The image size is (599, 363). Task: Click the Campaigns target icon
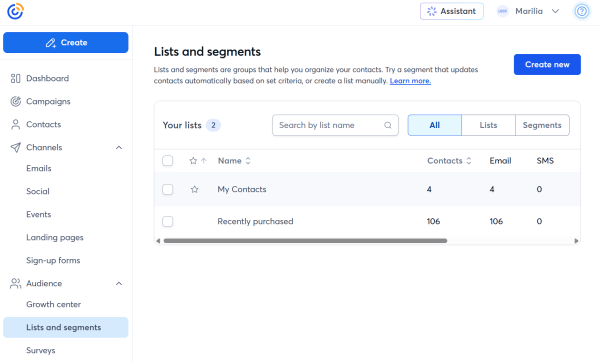pyautogui.click(x=15, y=101)
